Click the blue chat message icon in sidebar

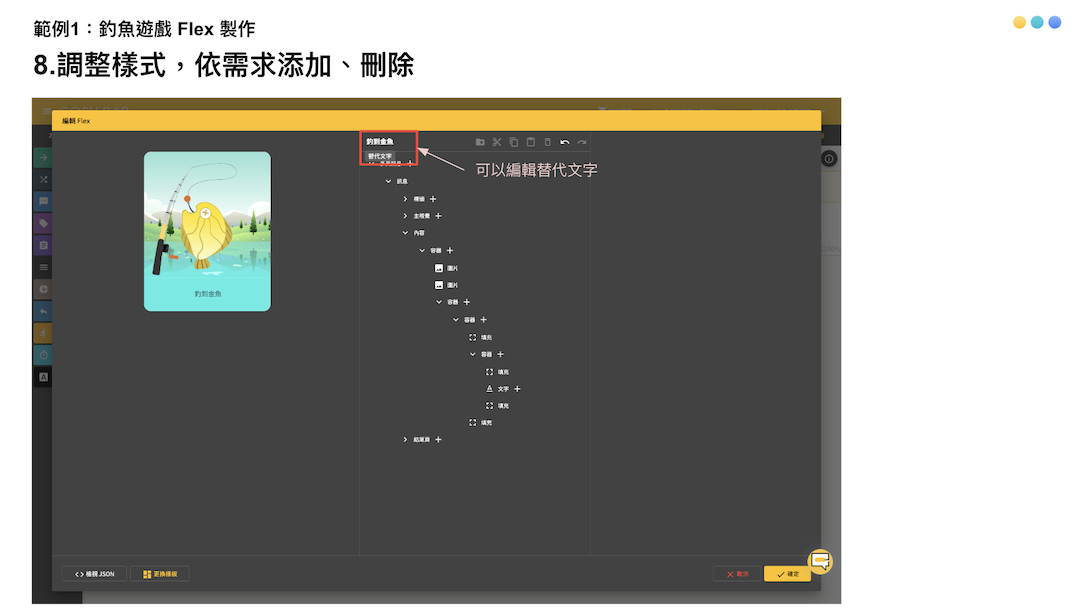click(x=43, y=202)
